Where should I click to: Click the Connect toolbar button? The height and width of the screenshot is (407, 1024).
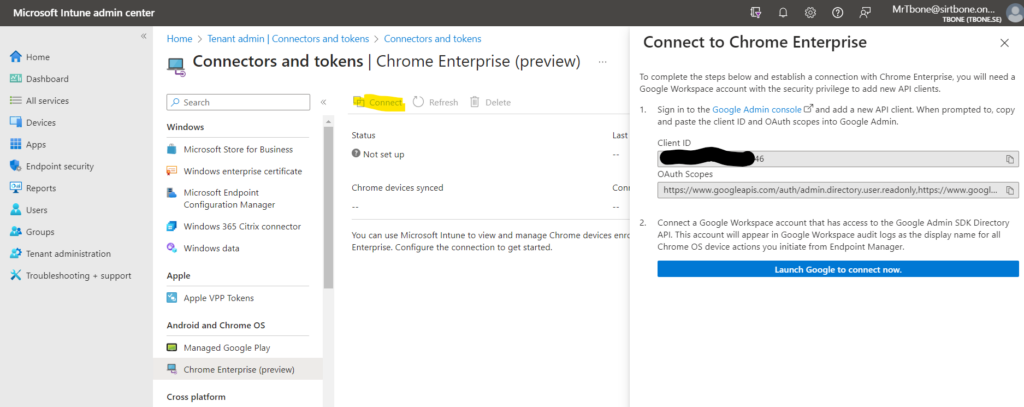click(x=378, y=103)
